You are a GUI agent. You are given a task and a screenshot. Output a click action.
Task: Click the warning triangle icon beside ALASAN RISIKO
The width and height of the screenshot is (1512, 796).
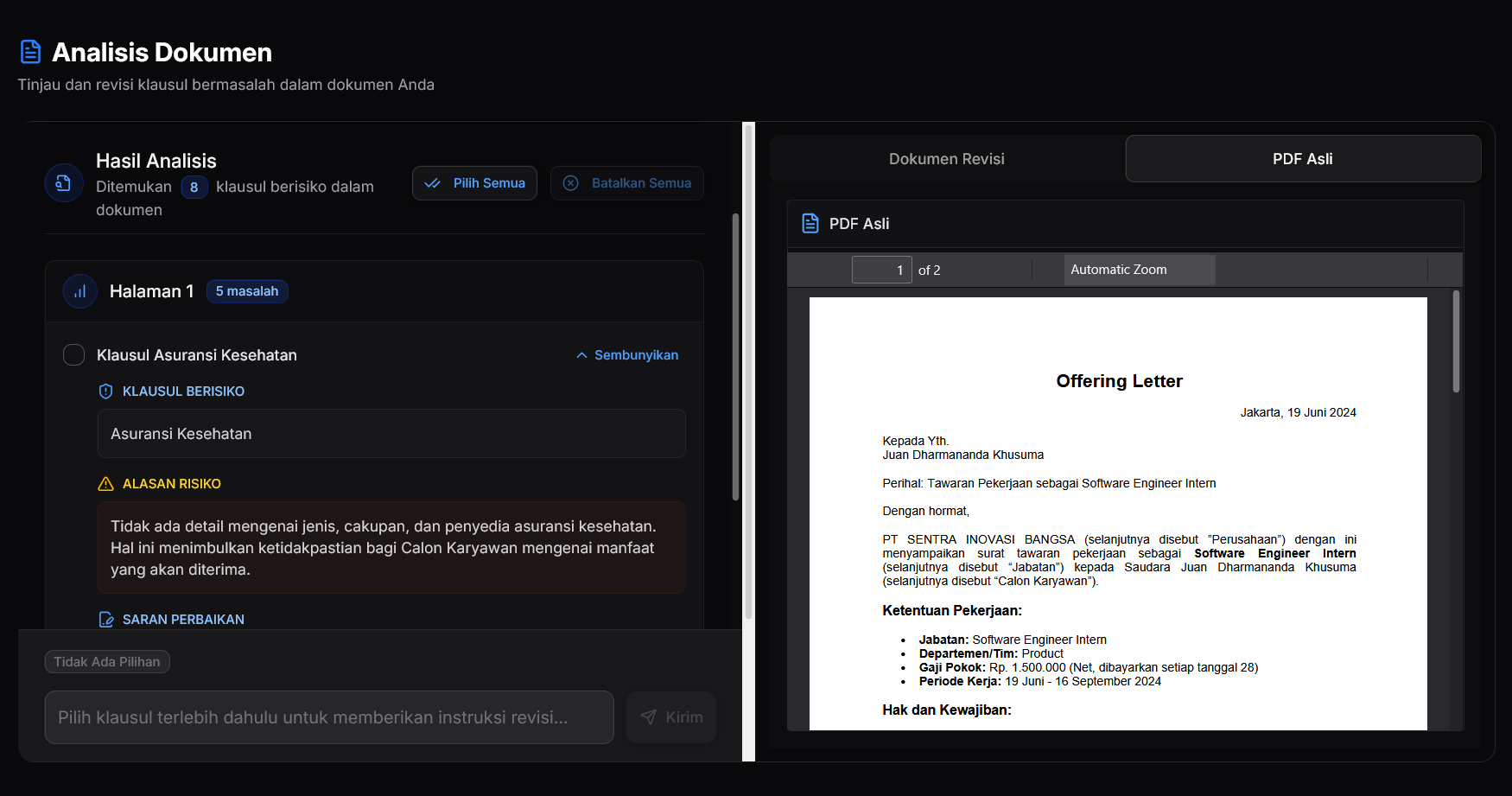[x=105, y=484]
